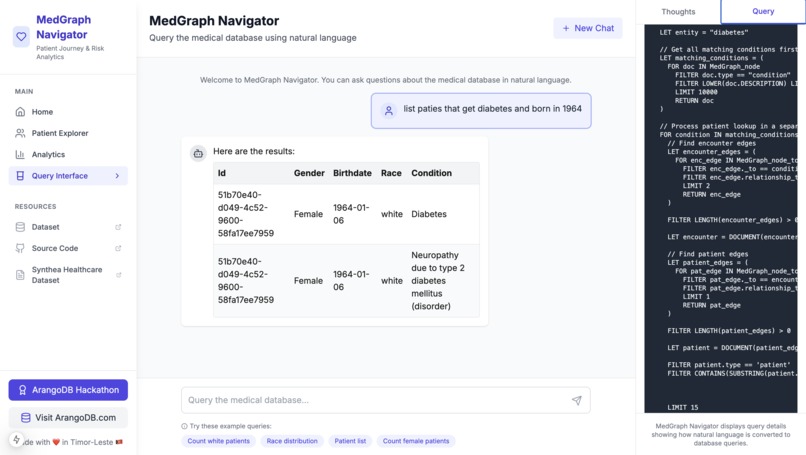Click the Source Code repository icon
Screen dimensions: 806x455
pos(20,248)
